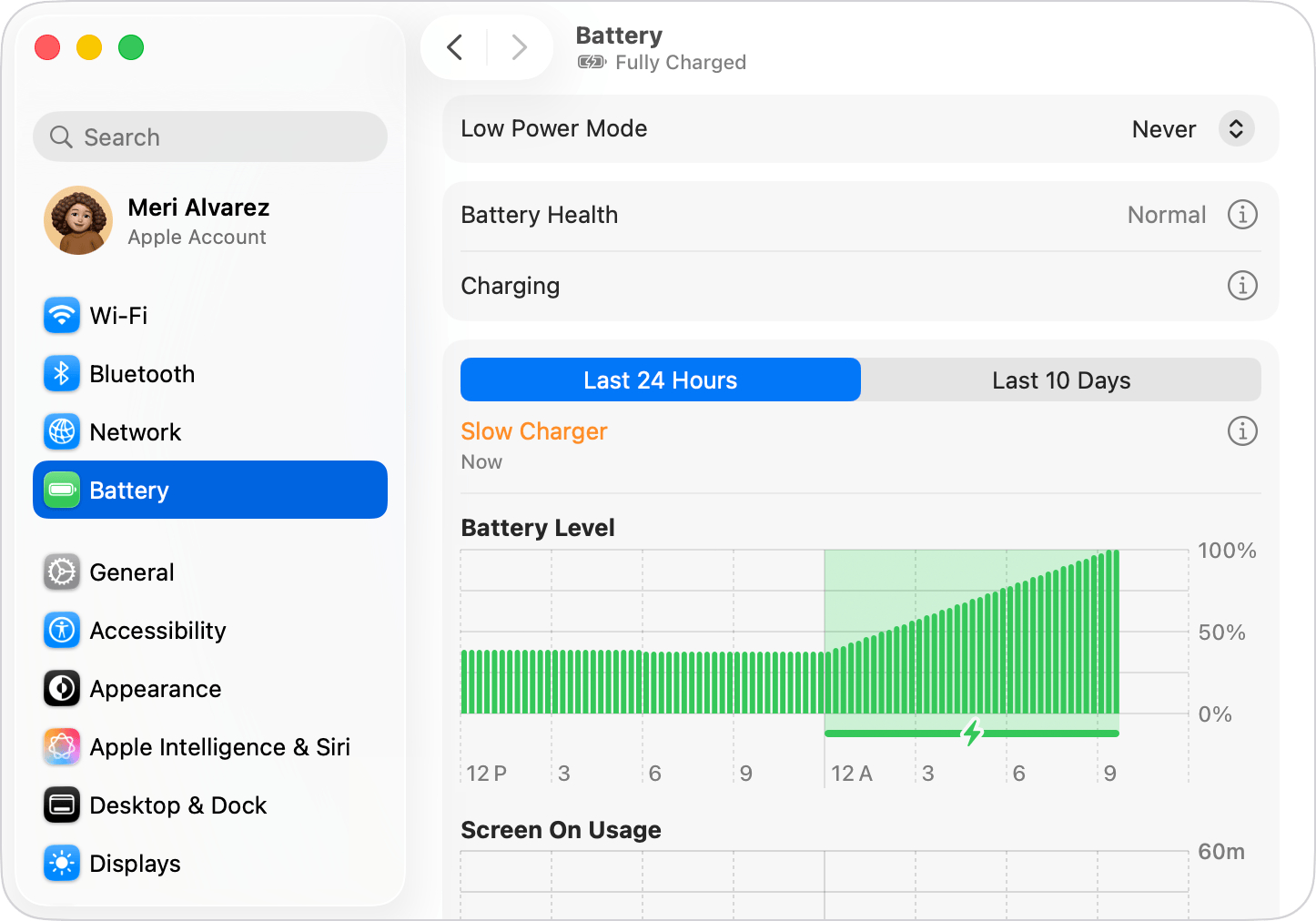Click the magnifying glass in the search field
Viewport: 1316px width, 921px height.
(61, 137)
